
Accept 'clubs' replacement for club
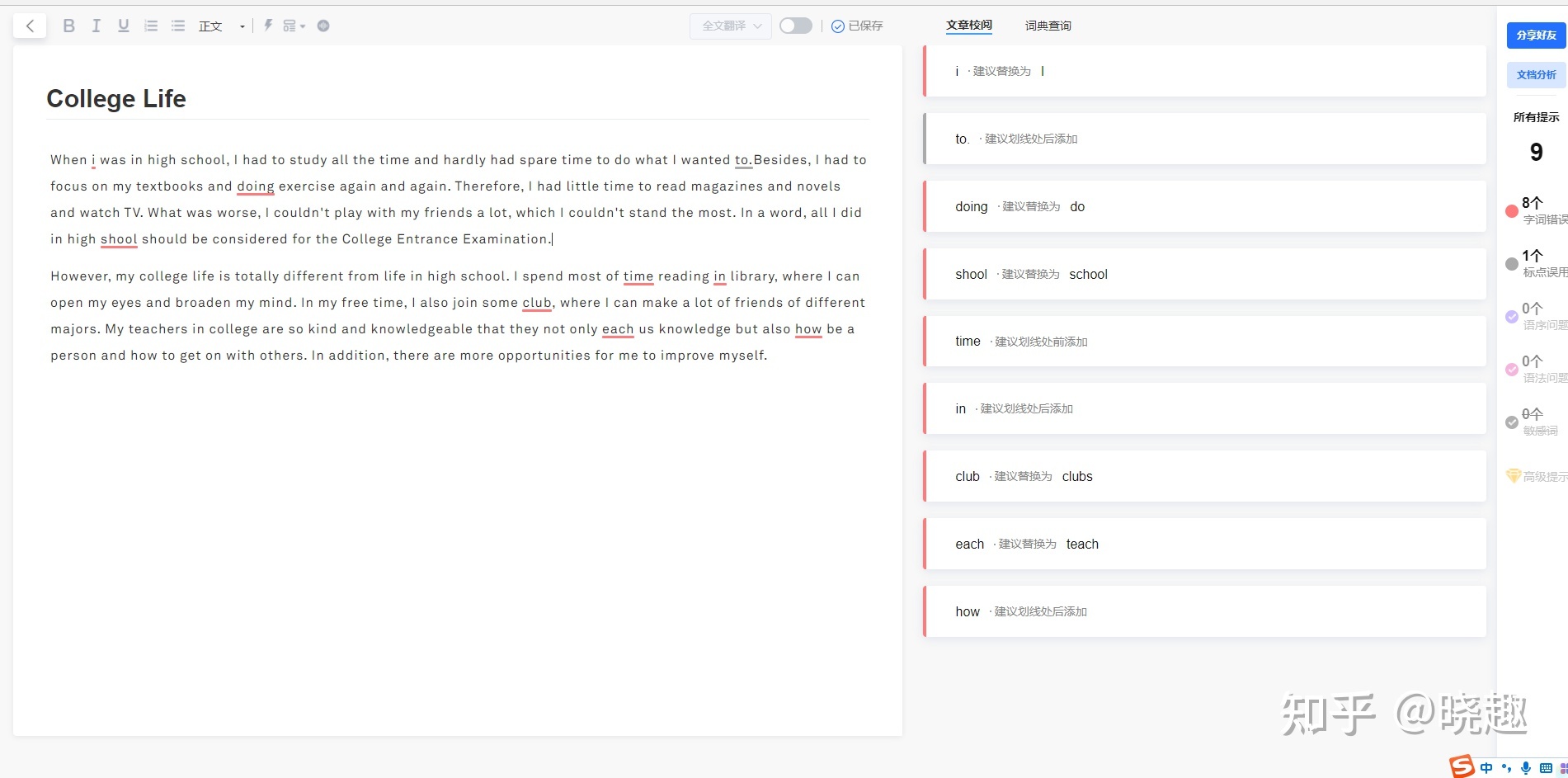[1077, 476]
